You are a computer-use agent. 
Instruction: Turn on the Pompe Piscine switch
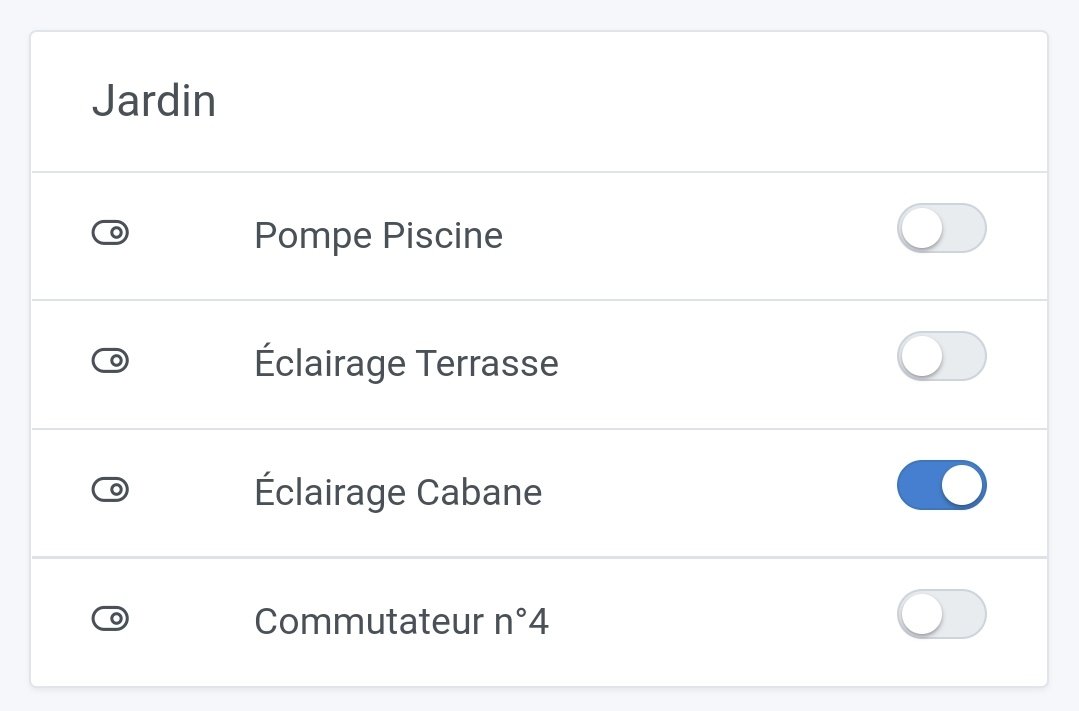coord(941,229)
